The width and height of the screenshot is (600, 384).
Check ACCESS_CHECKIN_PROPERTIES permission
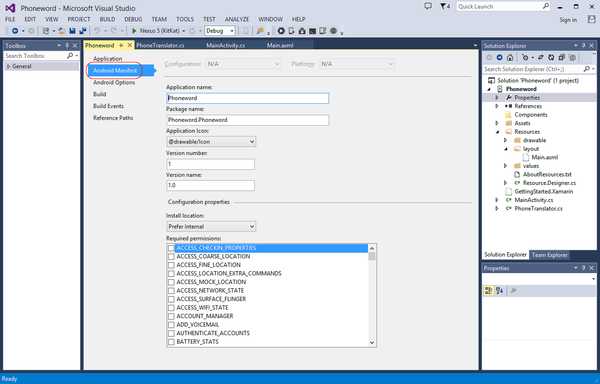coord(171,248)
